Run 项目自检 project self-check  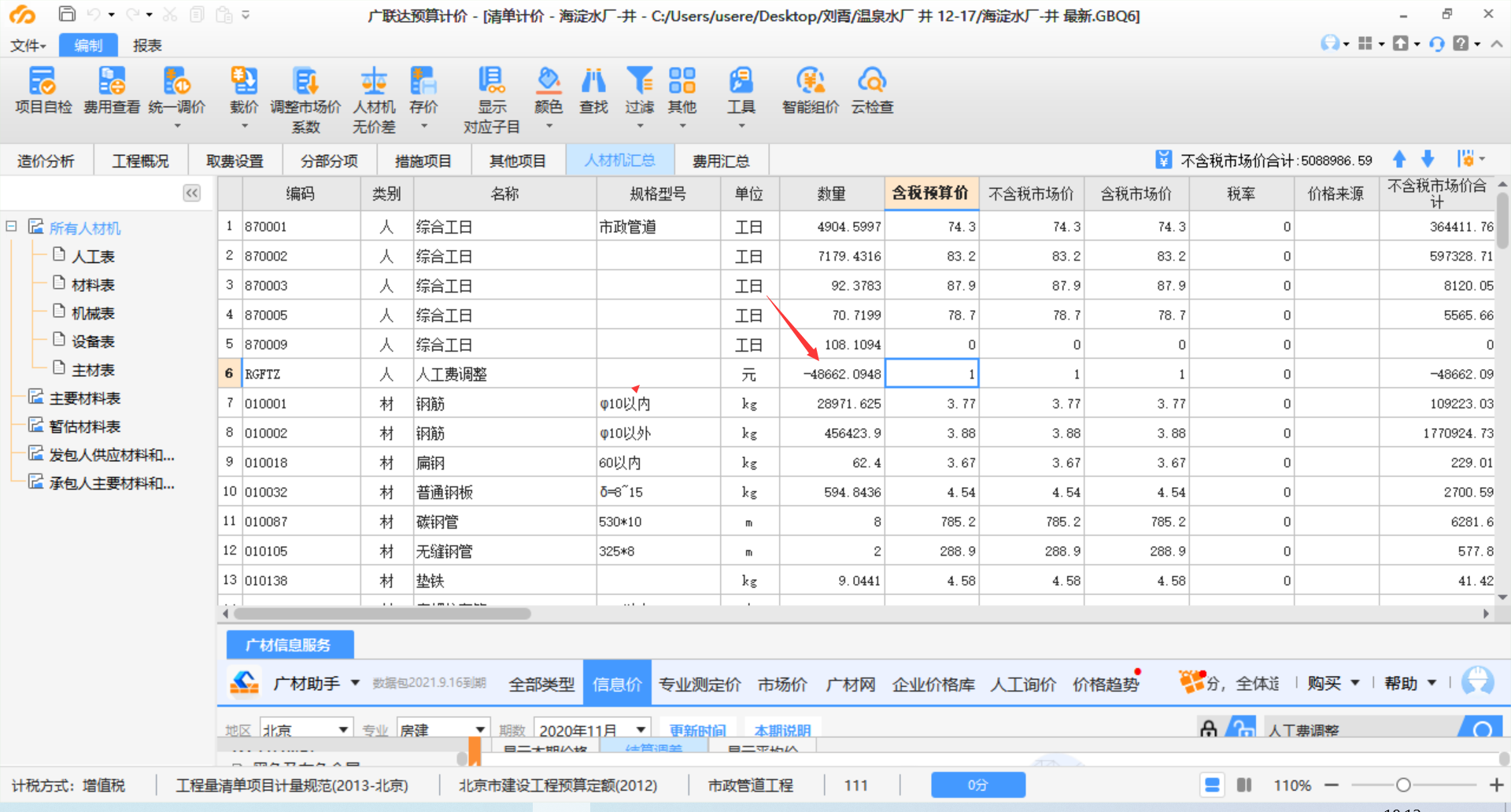point(43,91)
